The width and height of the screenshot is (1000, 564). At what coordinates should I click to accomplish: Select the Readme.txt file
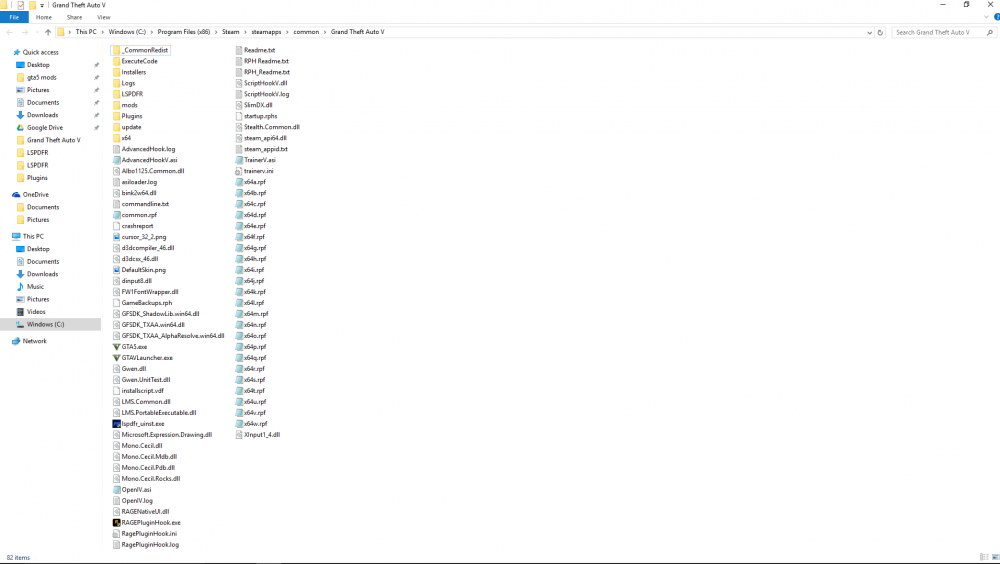click(x=260, y=50)
